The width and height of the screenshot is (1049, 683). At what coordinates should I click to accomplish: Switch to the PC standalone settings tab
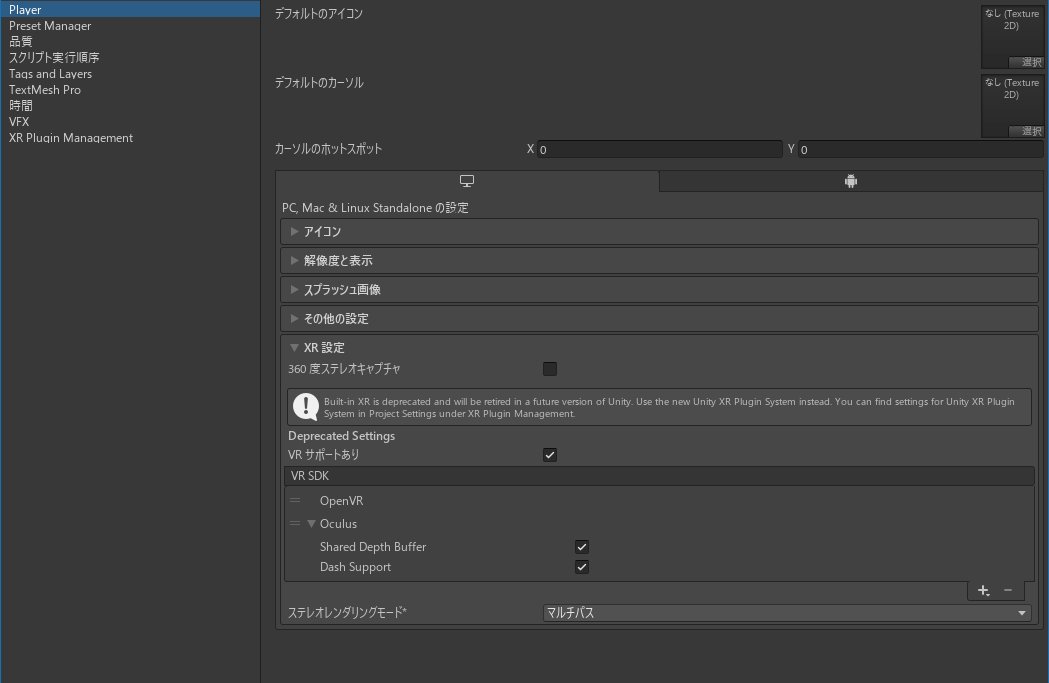[466, 181]
